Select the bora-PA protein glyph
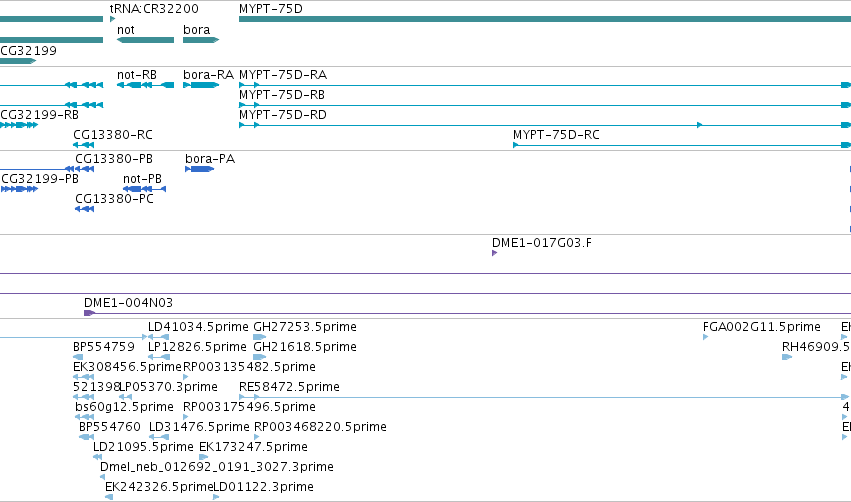851x502 pixels. click(200, 169)
